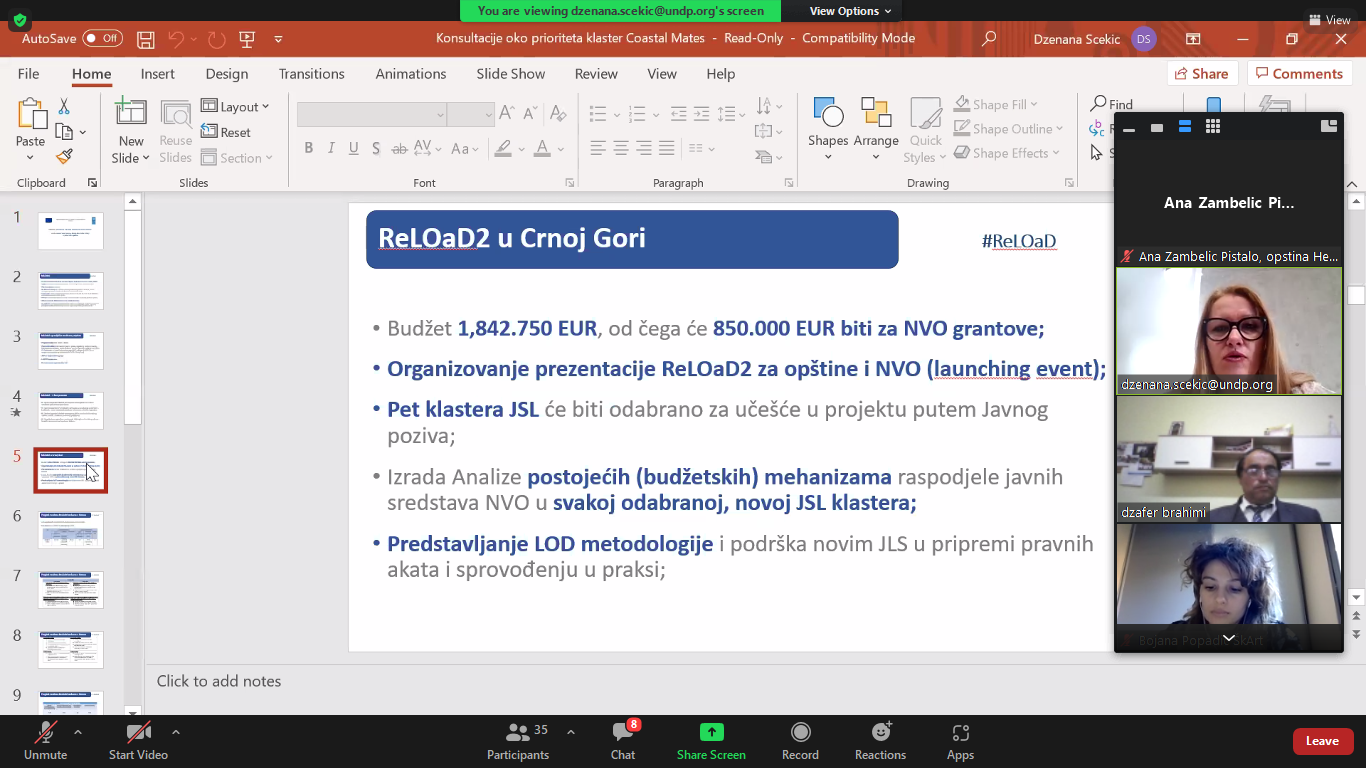The image size is (1366, 768).
Task: Toggle AutoSave switch
Action: (x=103, y=39)
